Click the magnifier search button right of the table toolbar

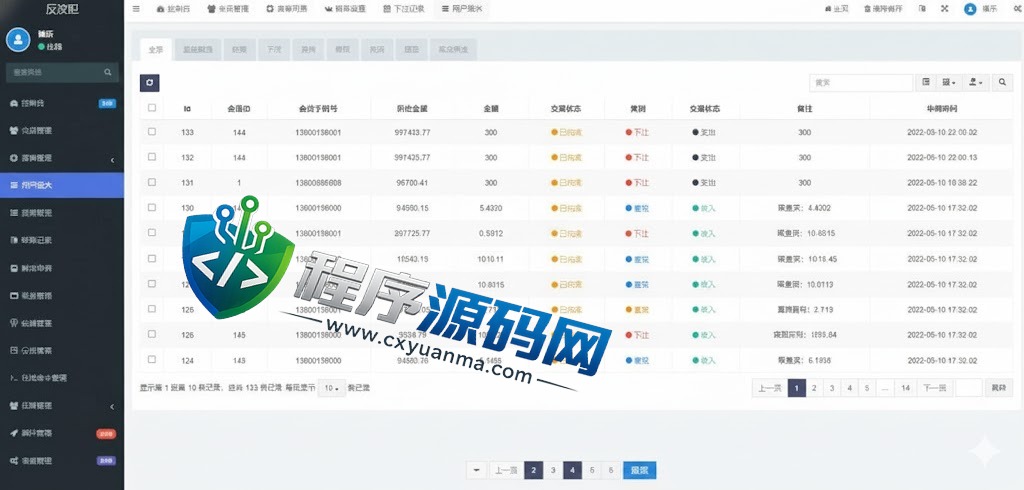[1002, 82]
